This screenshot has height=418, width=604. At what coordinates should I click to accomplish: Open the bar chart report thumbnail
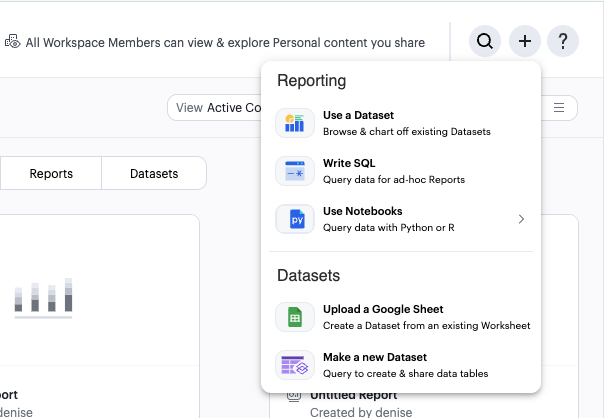tap(44, 298)
